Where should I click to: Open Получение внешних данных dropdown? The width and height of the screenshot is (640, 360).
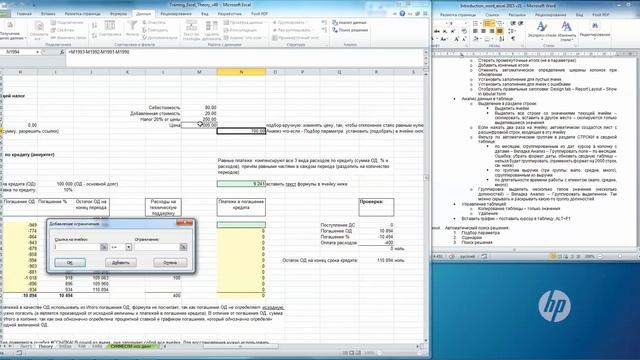tap(12, 31)
